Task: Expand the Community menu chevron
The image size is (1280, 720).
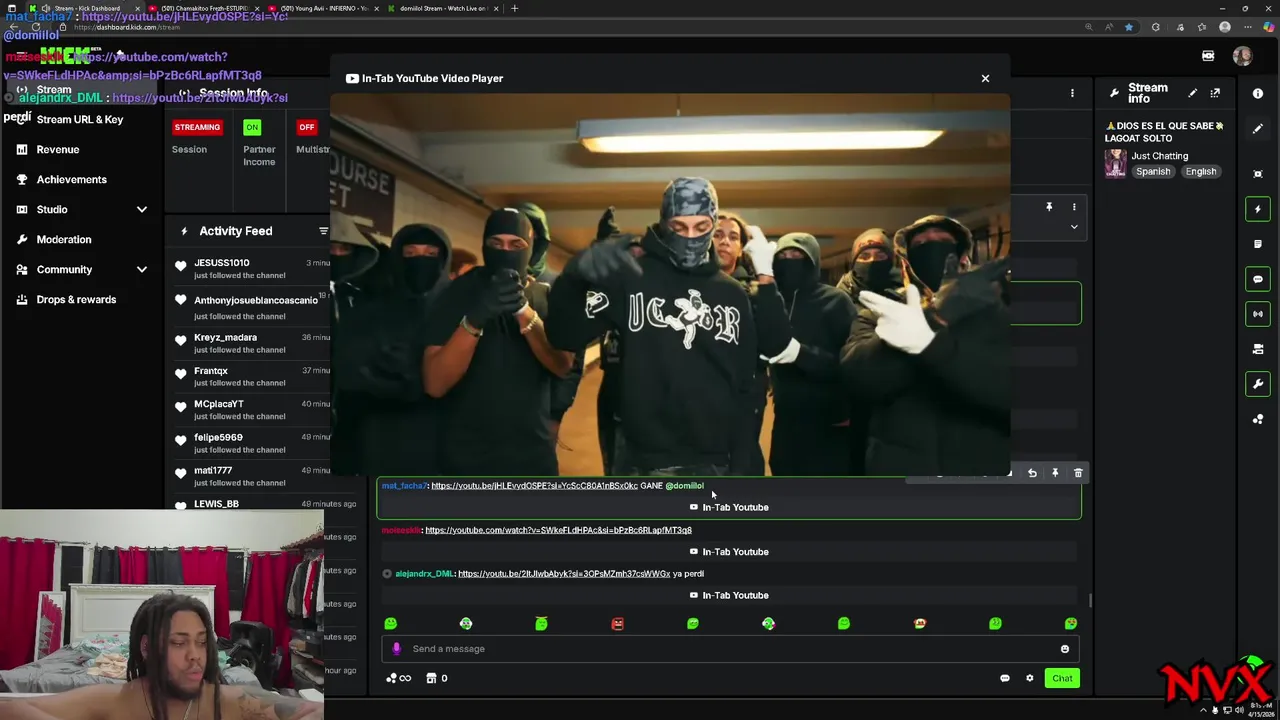Action: coord(142,269)
